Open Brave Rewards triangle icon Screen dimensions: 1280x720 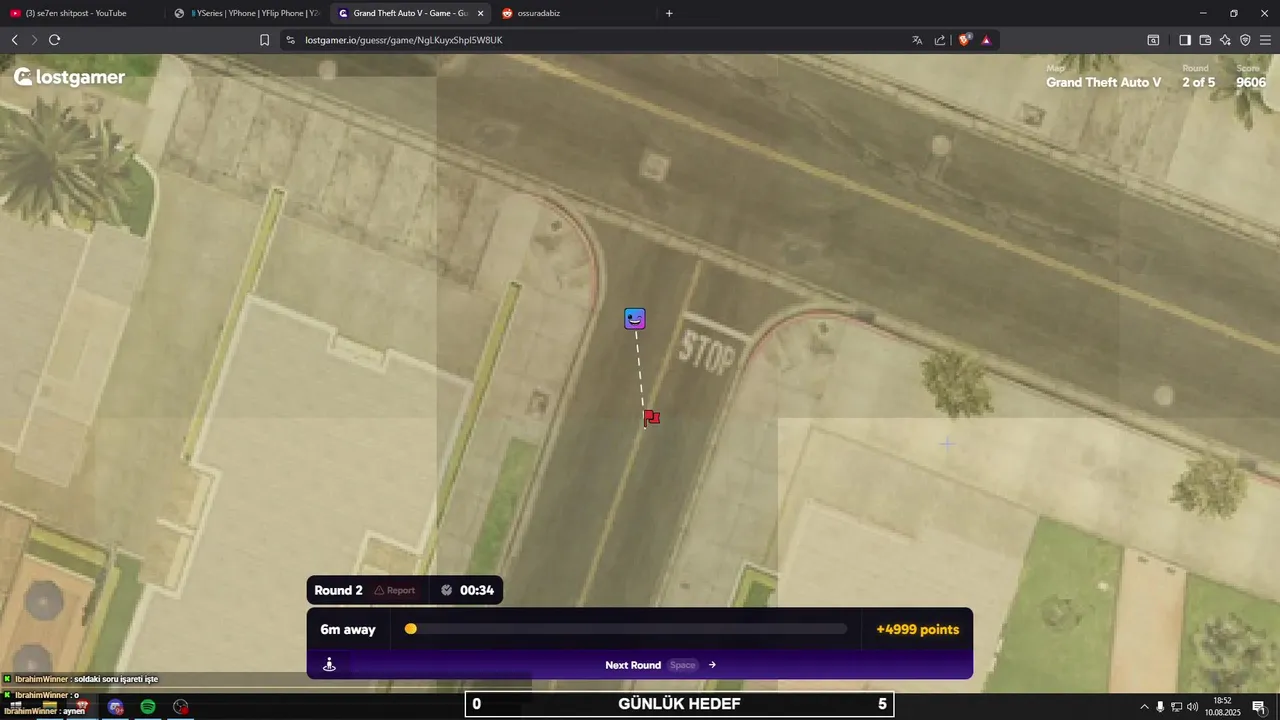point(986,40)
